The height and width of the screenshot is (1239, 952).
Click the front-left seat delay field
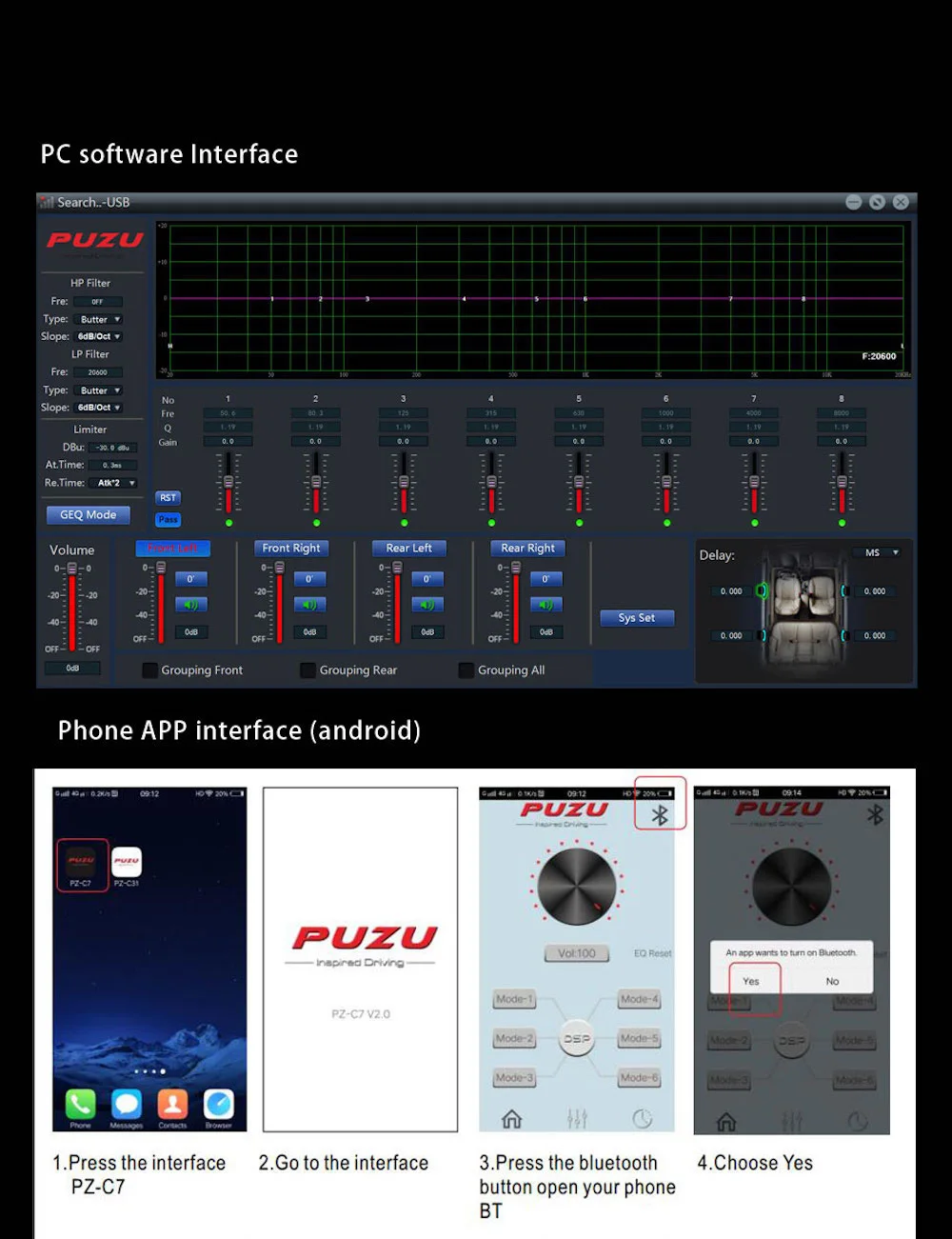point(731,591)
